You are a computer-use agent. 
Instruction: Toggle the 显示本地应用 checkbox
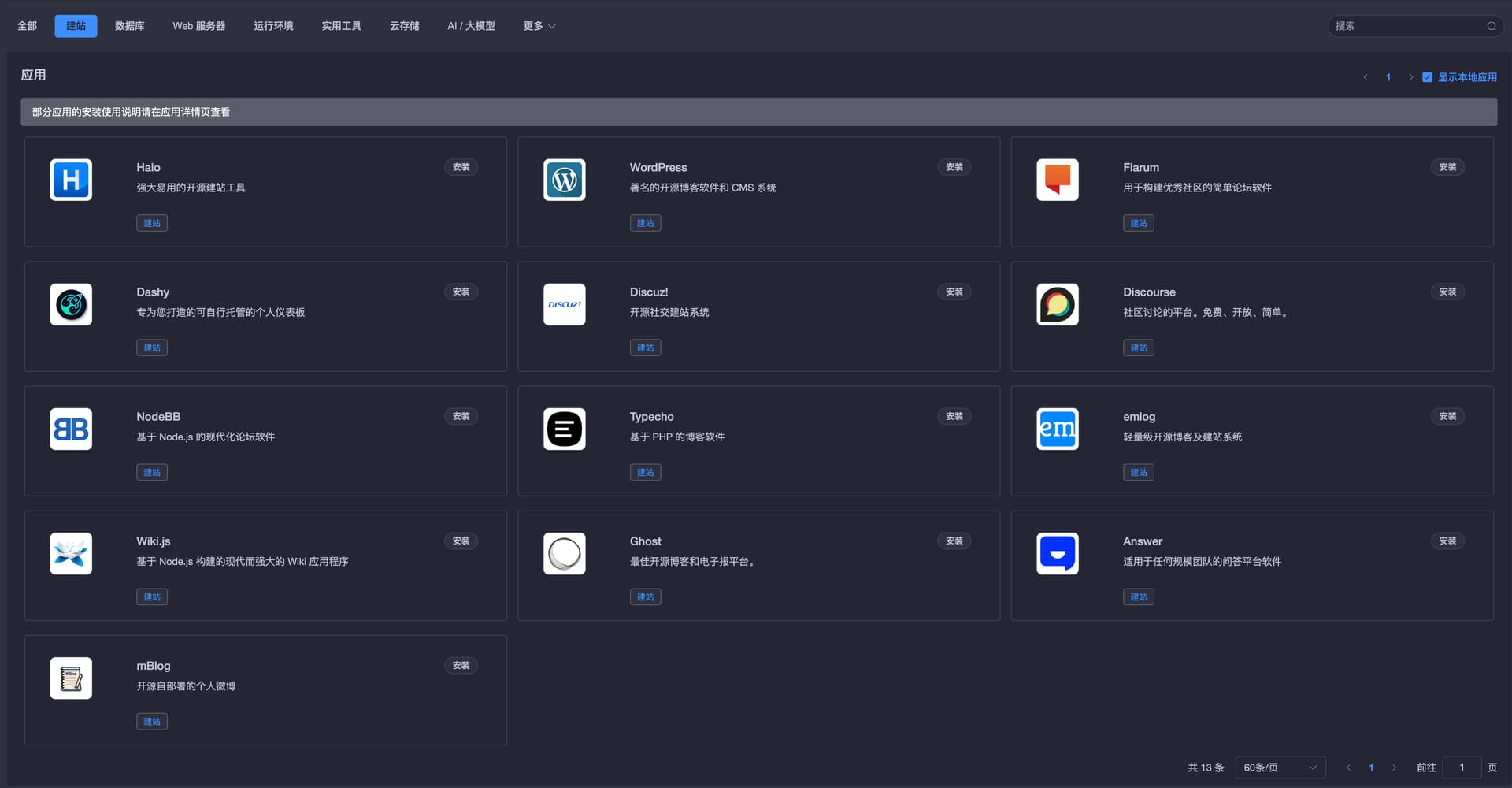1427,77
